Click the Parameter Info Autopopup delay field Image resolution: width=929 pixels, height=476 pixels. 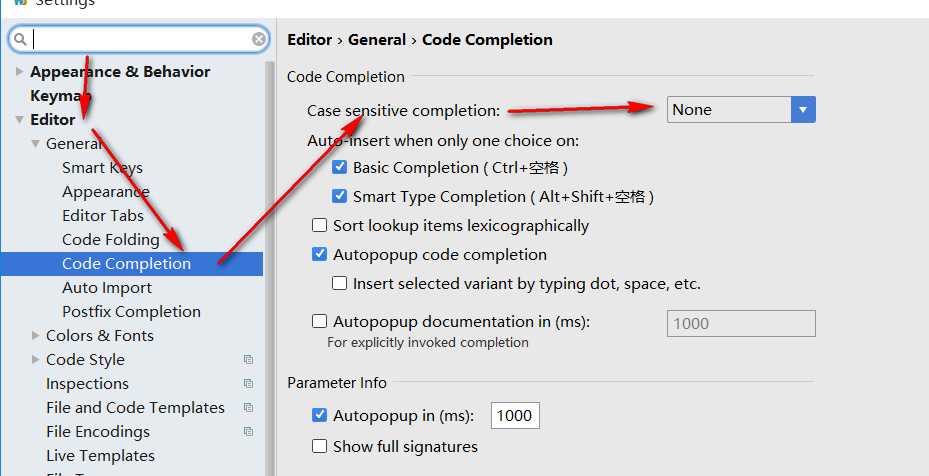(x=515, y=416)
